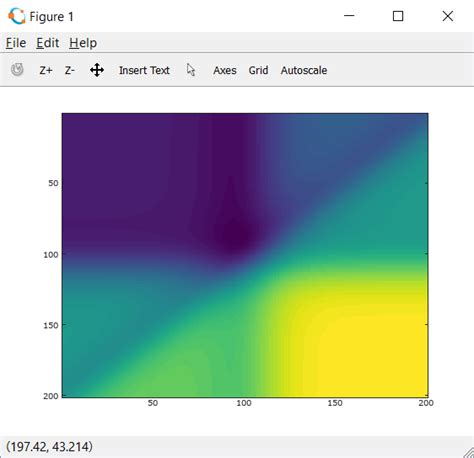The image size is (474, 458).
Task: Click the Octave logo in title bar
Action: click(17, 16)
